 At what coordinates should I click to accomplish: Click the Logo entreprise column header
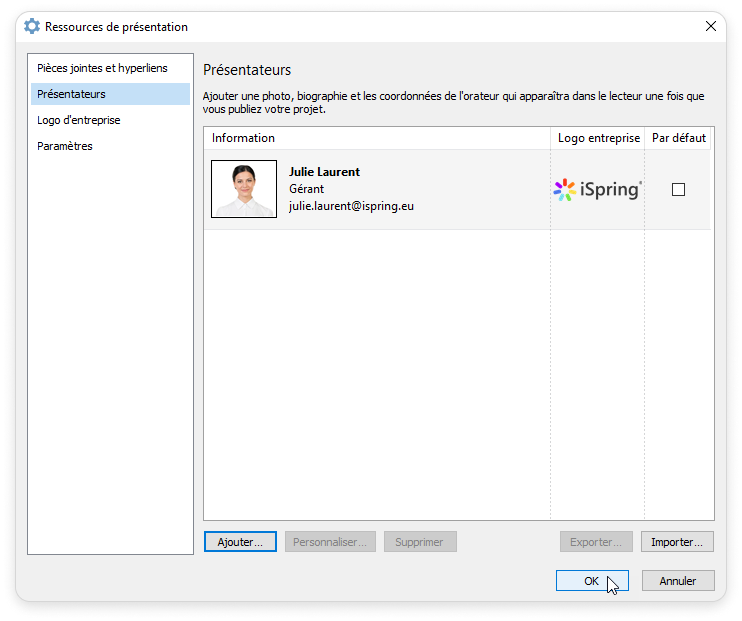(x=598, y=138)
